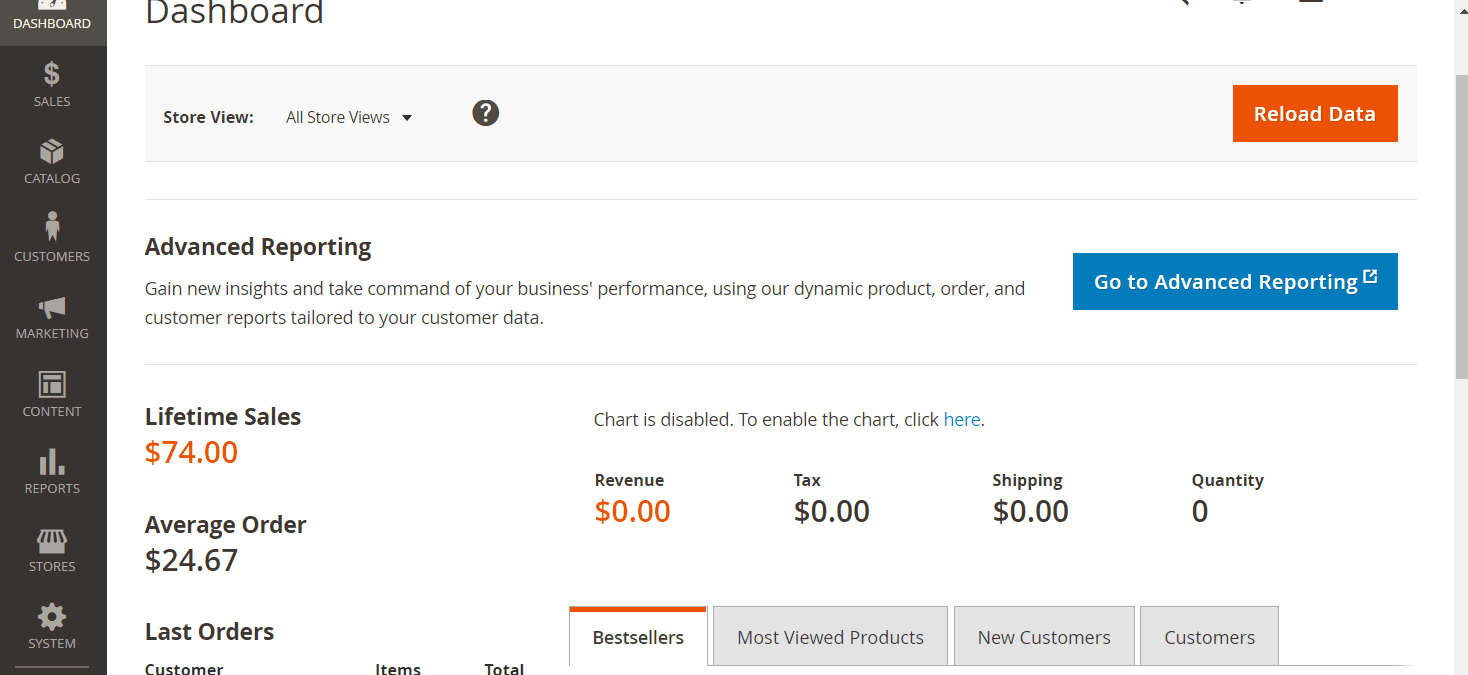Viewport: 1468px width, 675px height.
Task: Click the 'here' link to enable chart
Action: click(961, 420)
